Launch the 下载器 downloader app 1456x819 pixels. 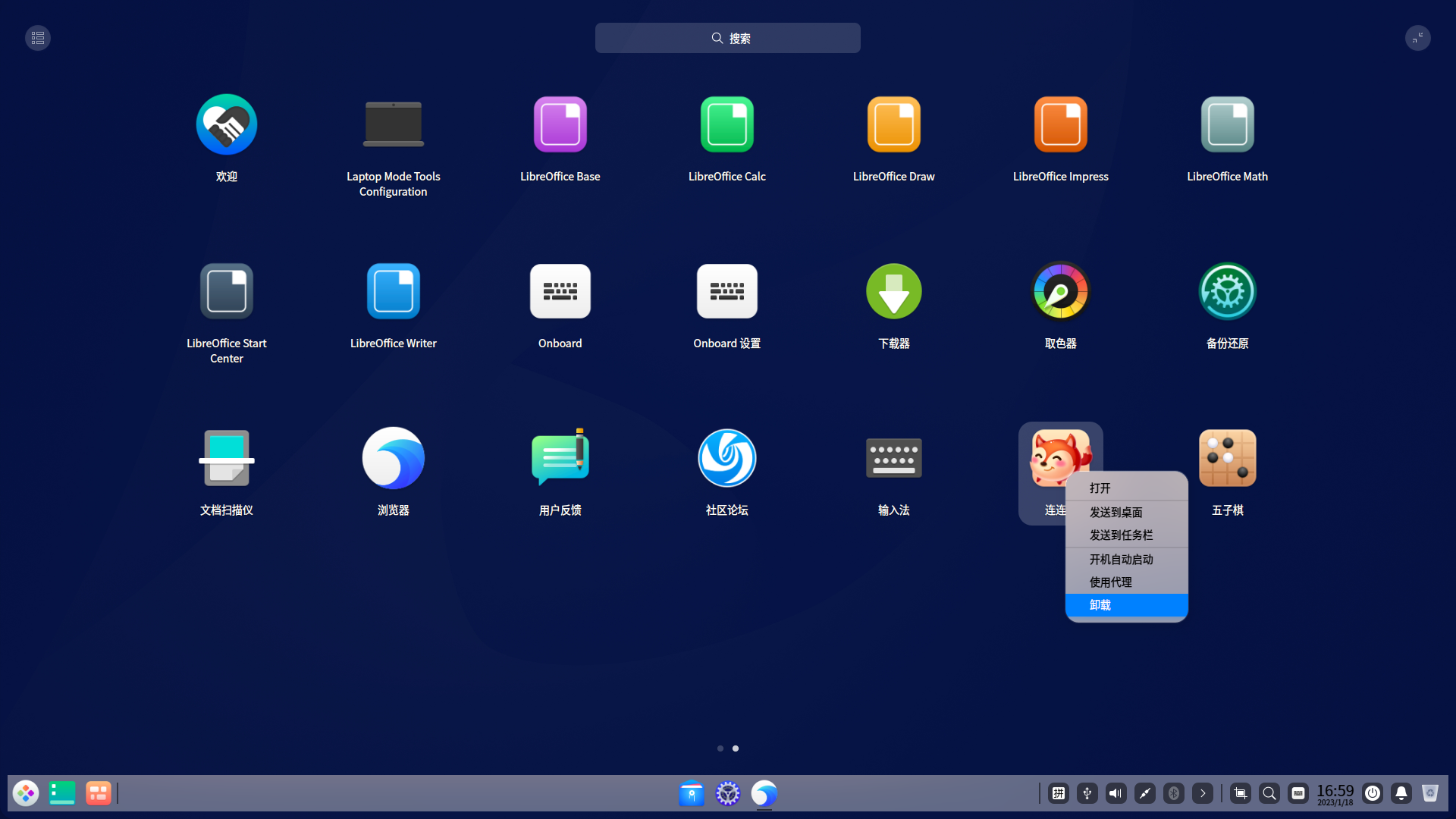pos(893,292)
